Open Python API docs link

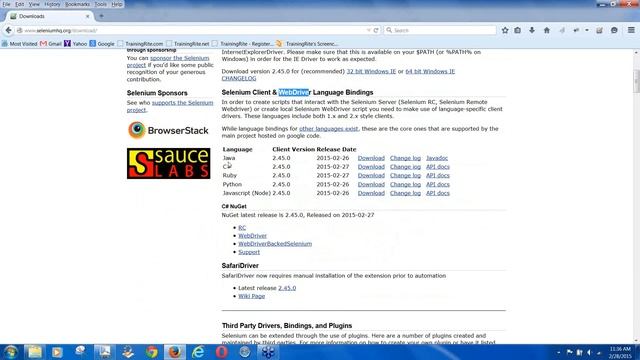click(438, 184)
